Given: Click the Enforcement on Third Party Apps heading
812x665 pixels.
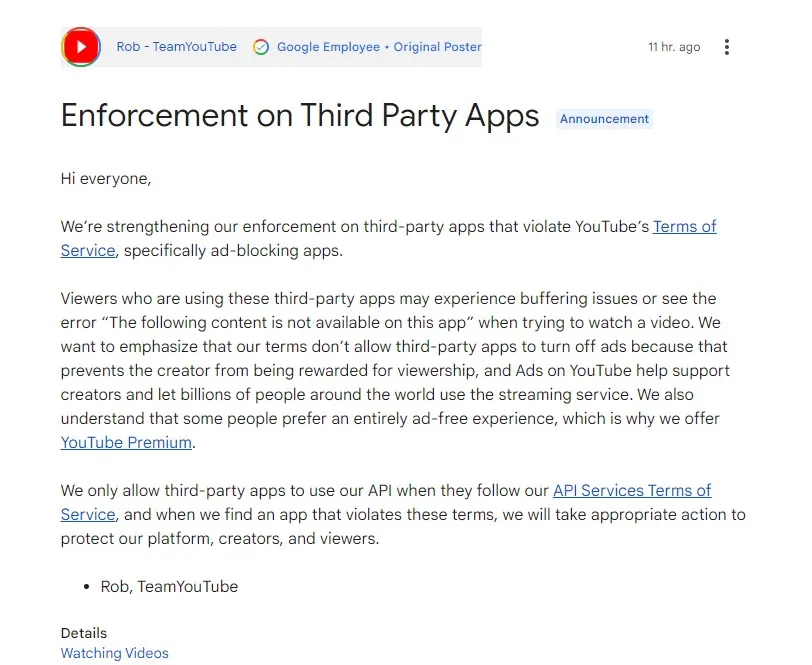Looking at the screenshot, I should click(300, 115).
